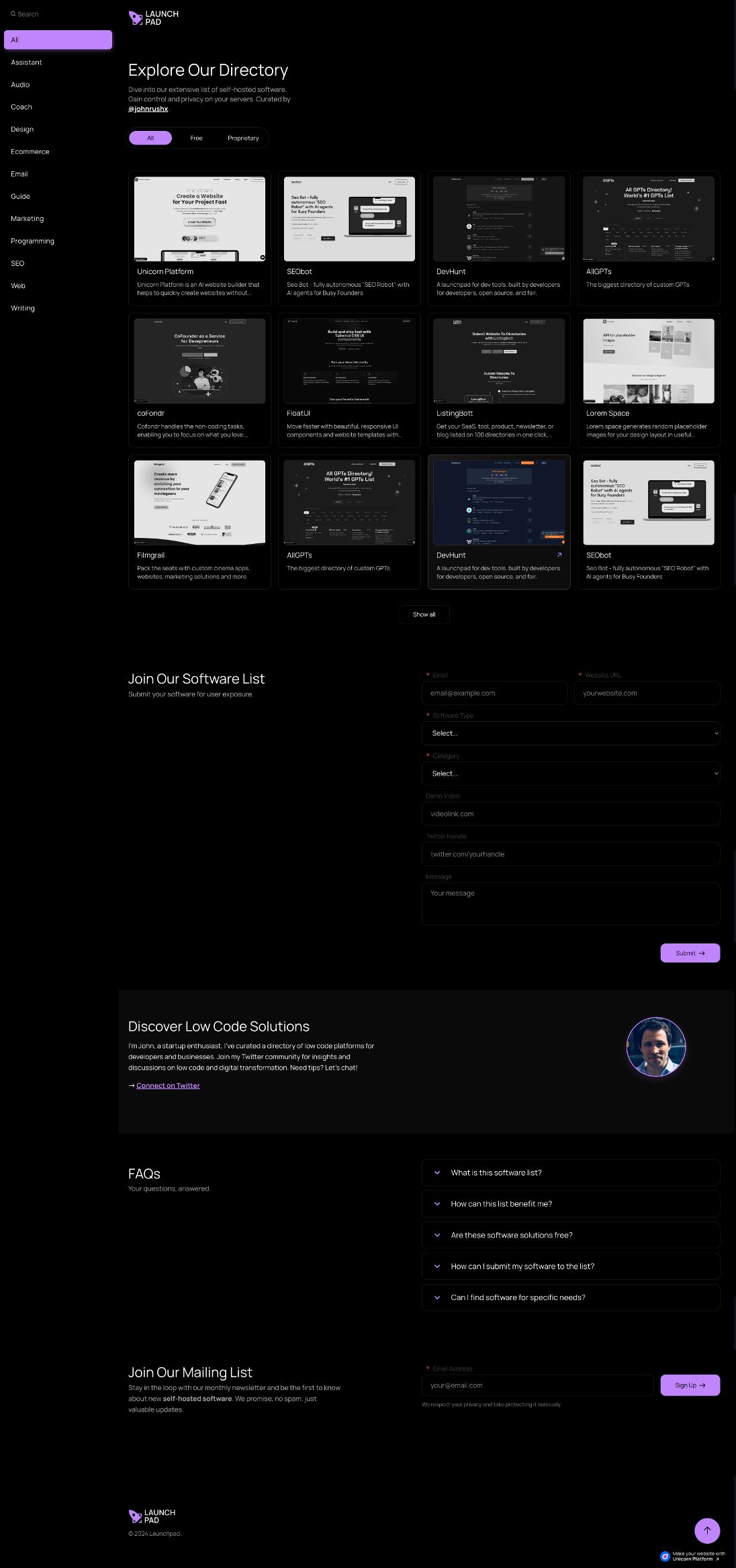Image resolution: width=736 pixels, height=1568 pixels.
Task: Click the "FloatUI" card title text
Action: tap(298, 413)
